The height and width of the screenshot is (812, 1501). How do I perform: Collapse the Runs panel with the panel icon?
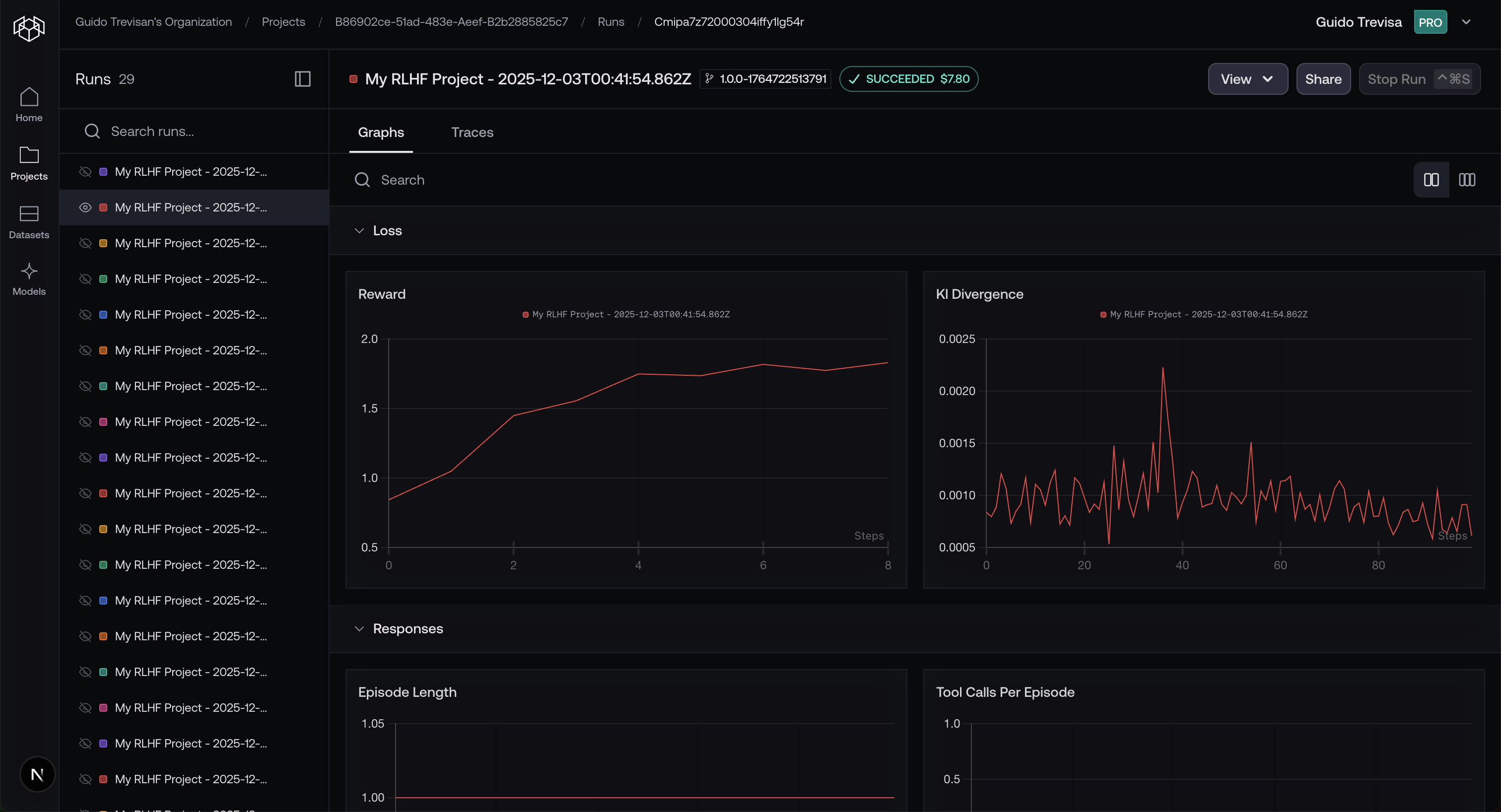pyautogui.click(x=302, y=78)
